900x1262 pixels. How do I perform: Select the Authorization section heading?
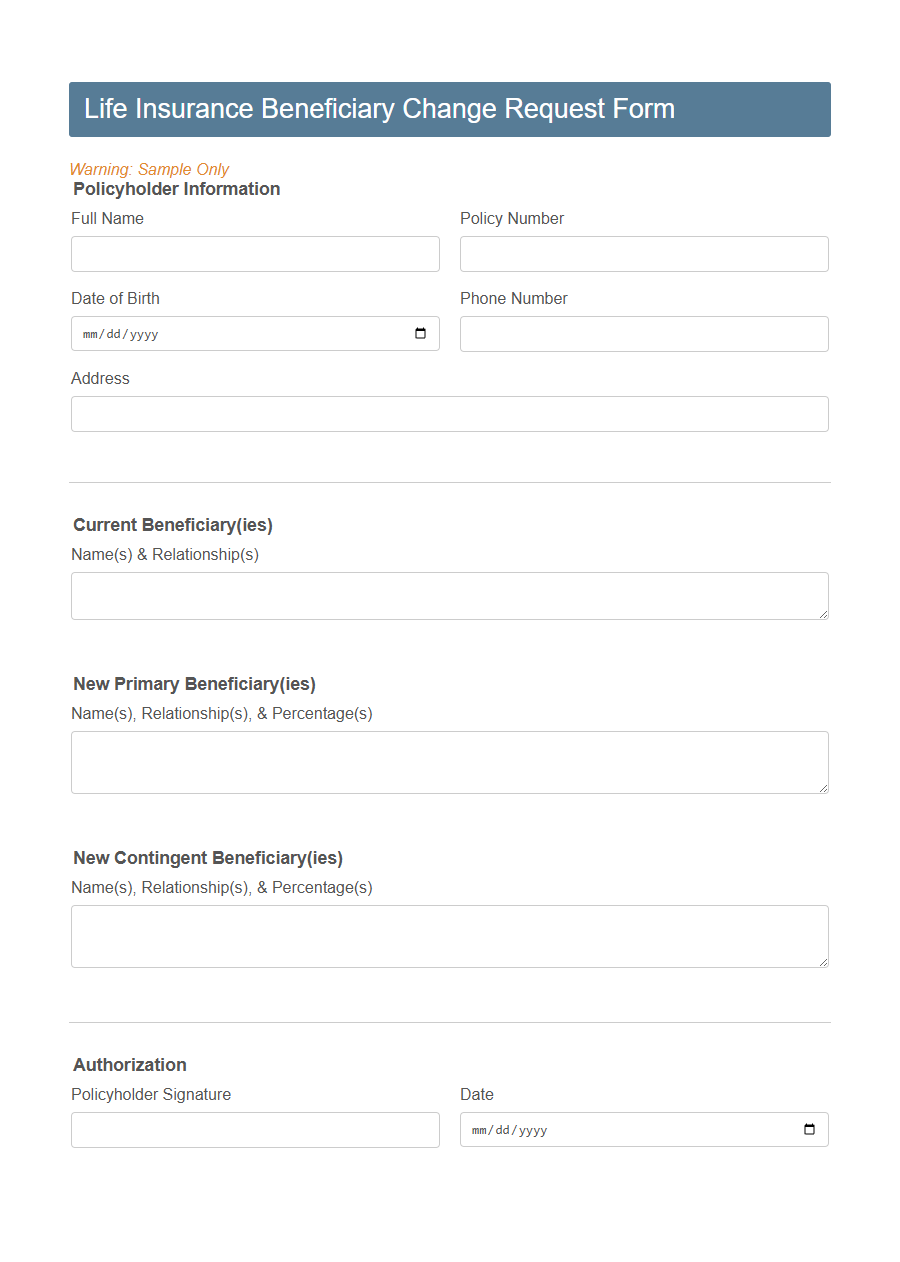pos(130,1065)
